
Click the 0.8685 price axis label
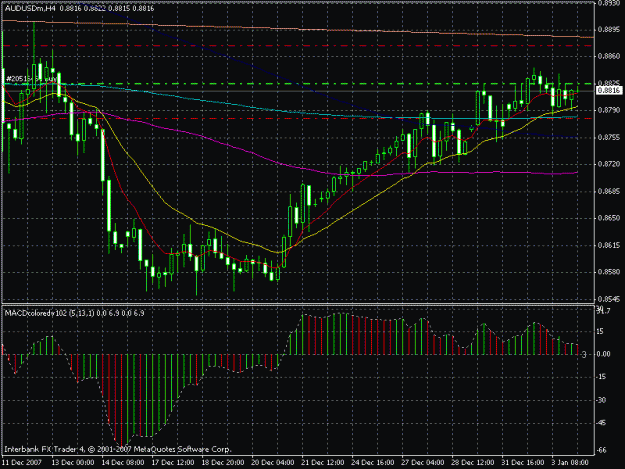pyautogui.click(x=609, y=191)
